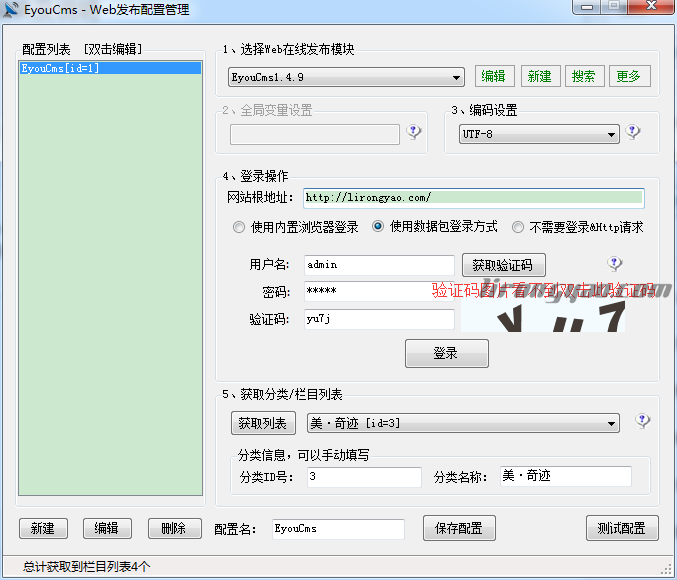Click the 删除 config button

click(x=174, y=528)
